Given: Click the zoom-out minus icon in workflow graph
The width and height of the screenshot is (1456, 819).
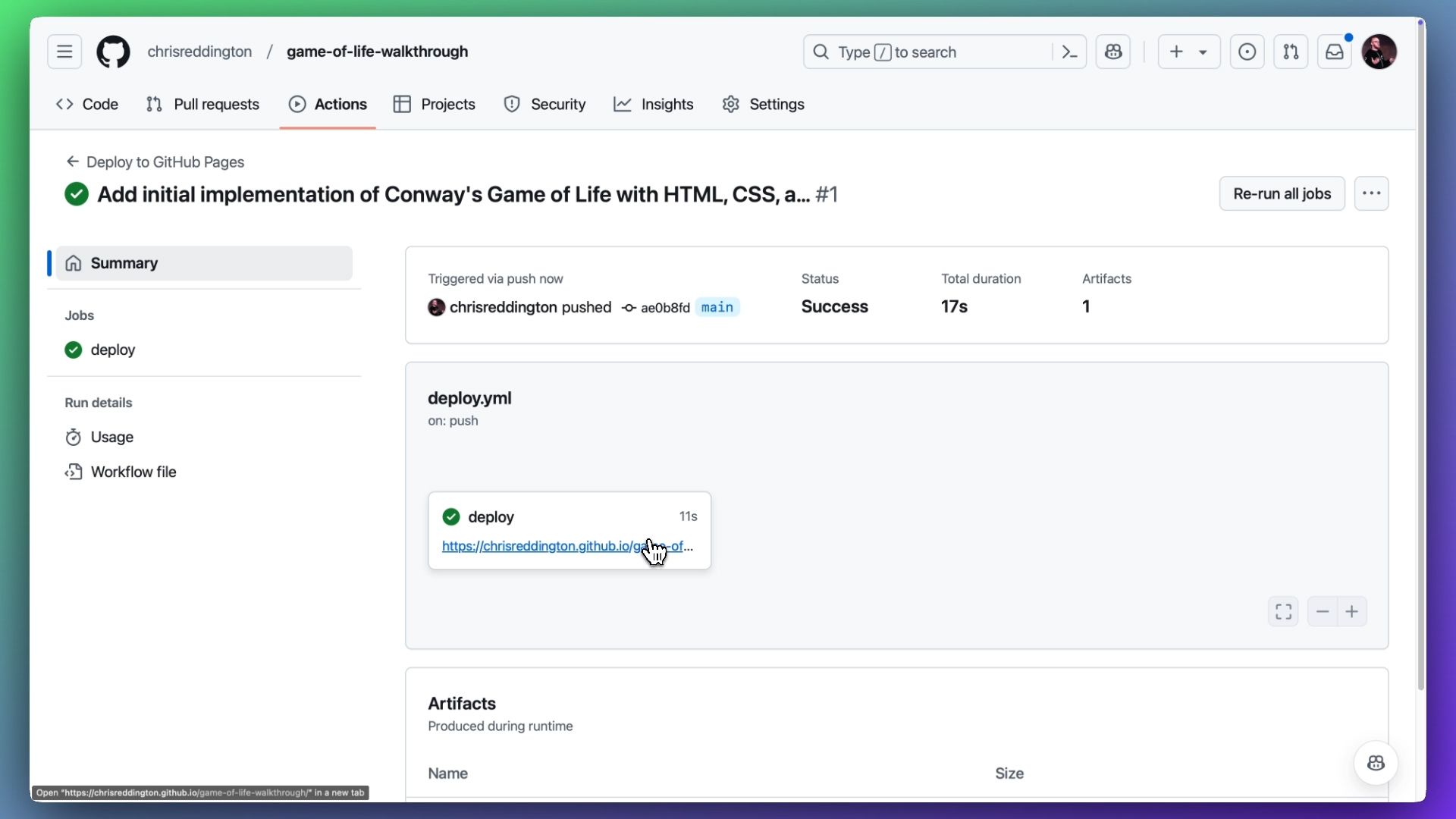Looking at the screenshot, I should 1322,612.
